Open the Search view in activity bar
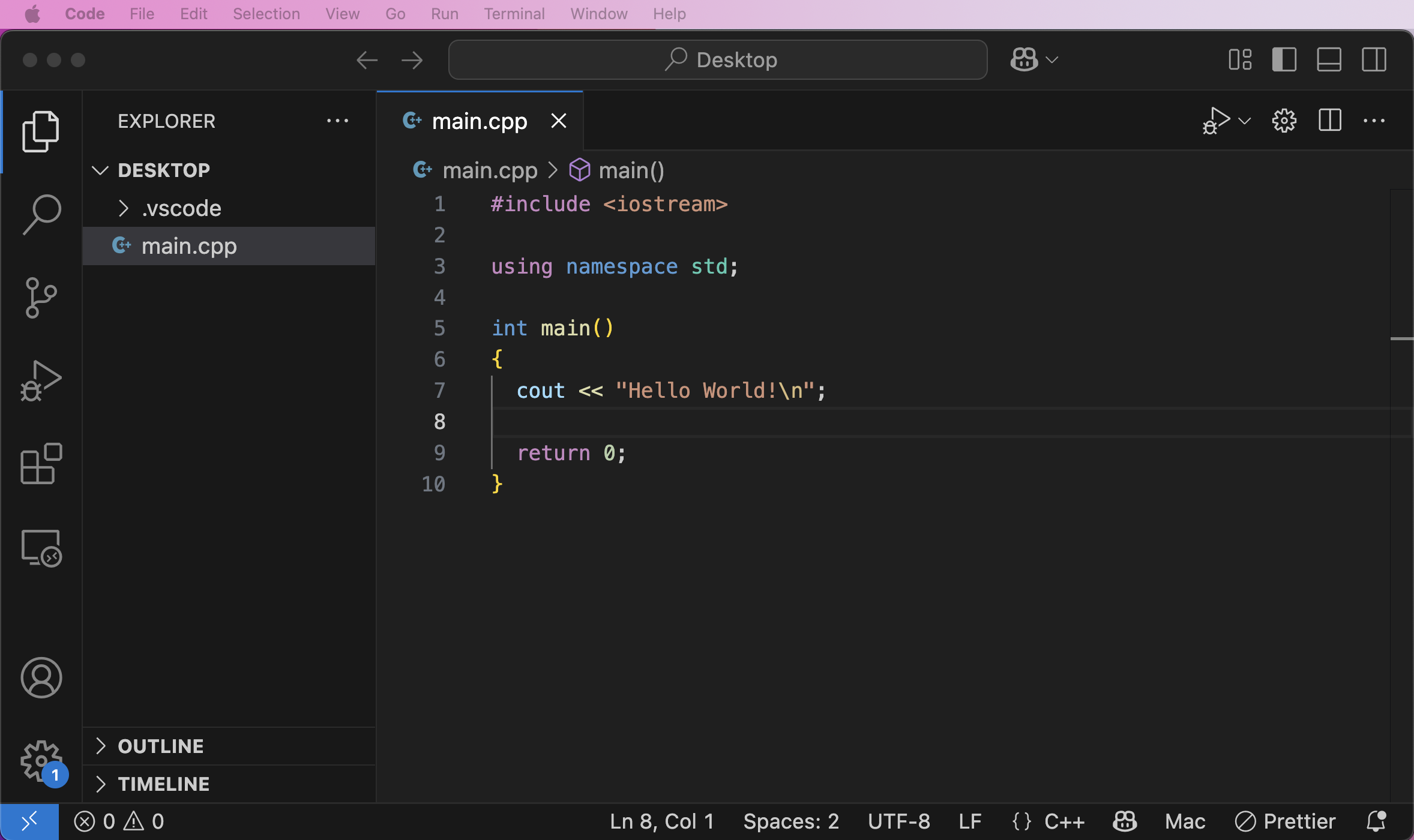The width and height of the screenshot is (1414, 840). pos(41,214)
